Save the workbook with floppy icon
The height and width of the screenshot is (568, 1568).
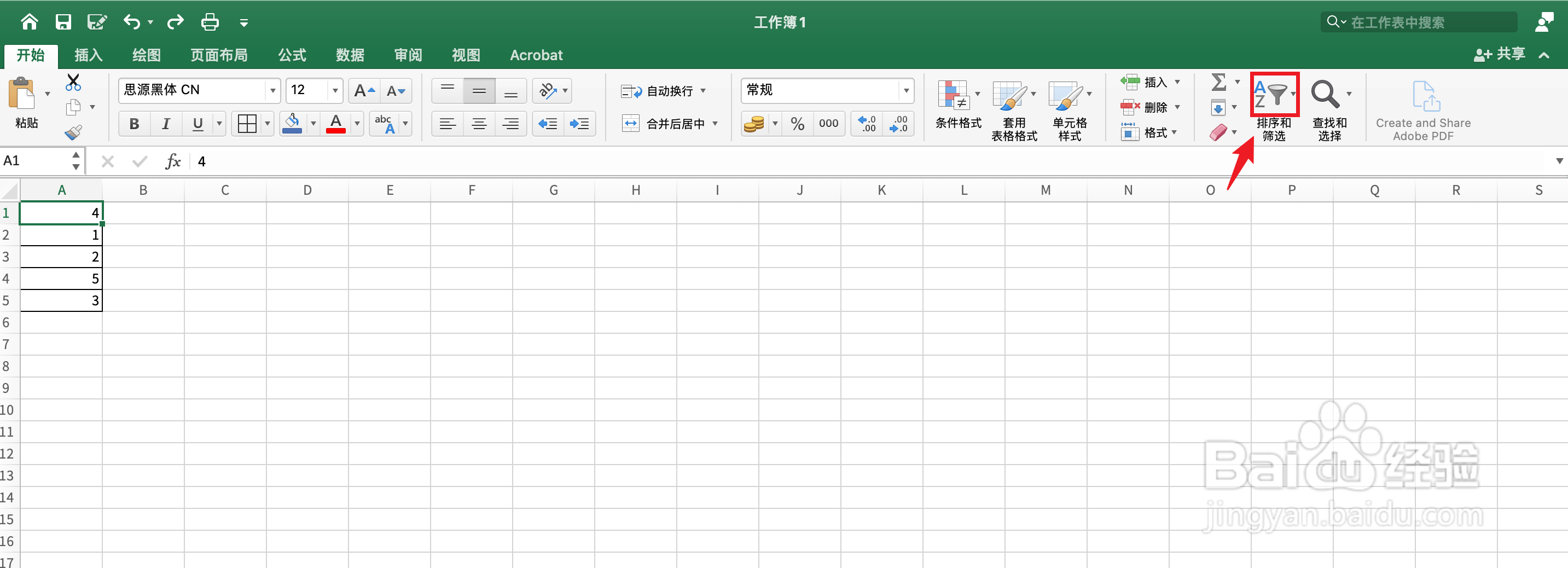pyautogui.click(x=63, y=22)
